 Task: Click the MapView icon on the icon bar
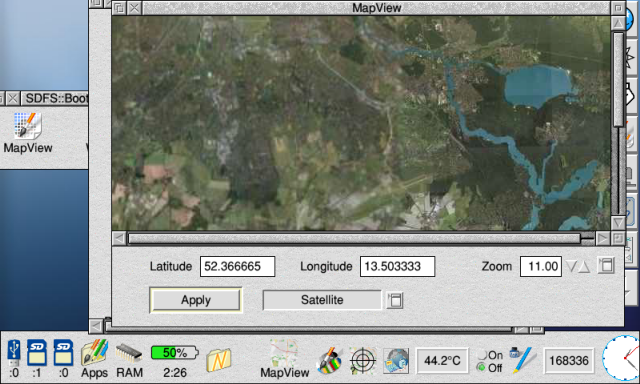[x=284, y=358]
